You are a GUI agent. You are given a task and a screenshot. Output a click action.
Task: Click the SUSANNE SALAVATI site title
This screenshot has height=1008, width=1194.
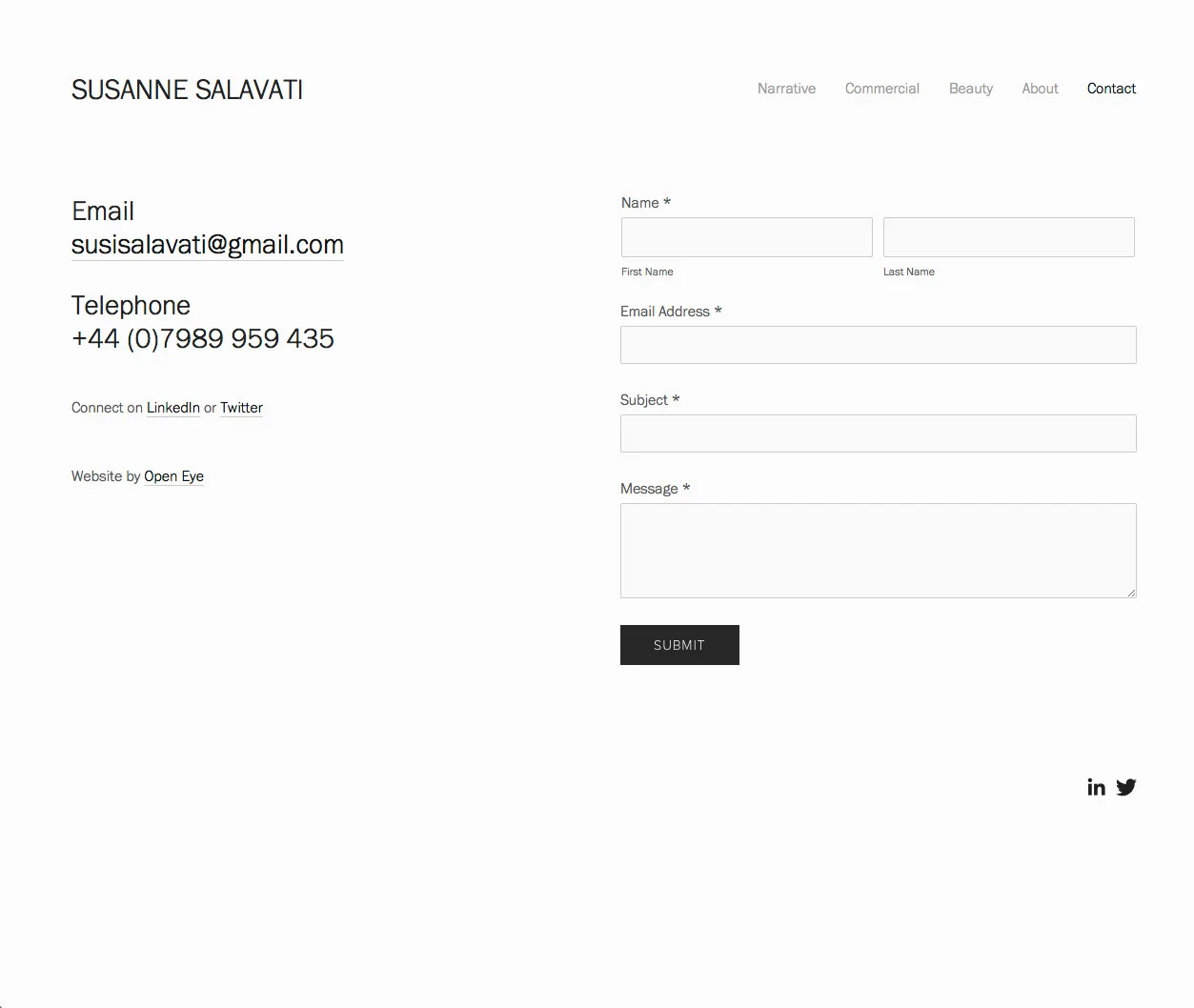187,89
